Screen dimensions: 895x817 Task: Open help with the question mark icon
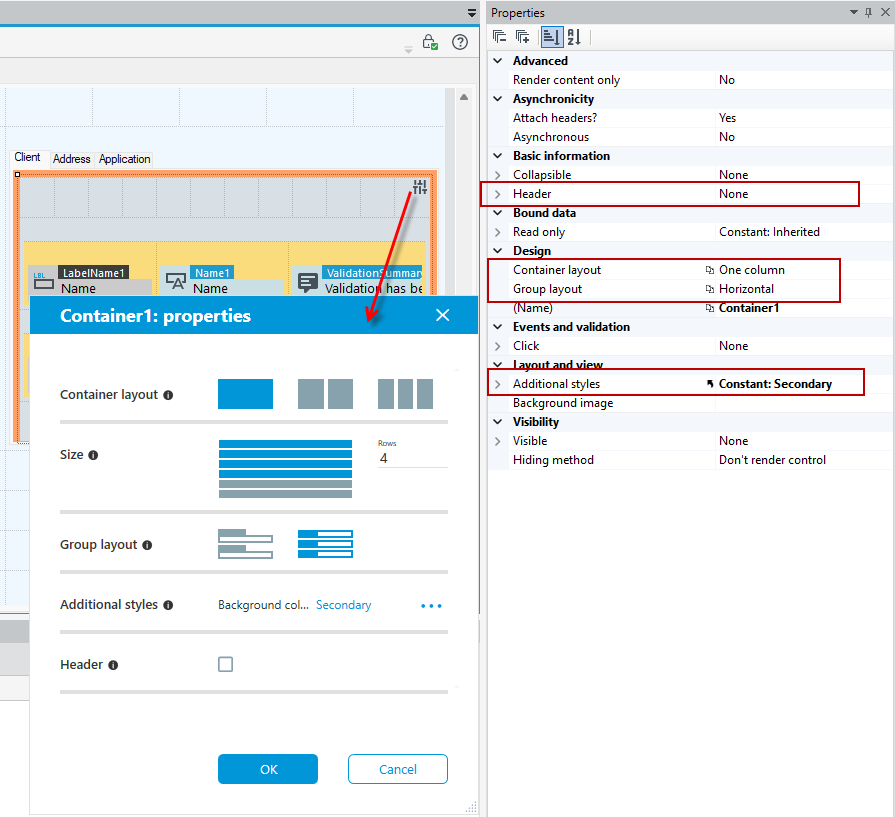coord(460,42)
